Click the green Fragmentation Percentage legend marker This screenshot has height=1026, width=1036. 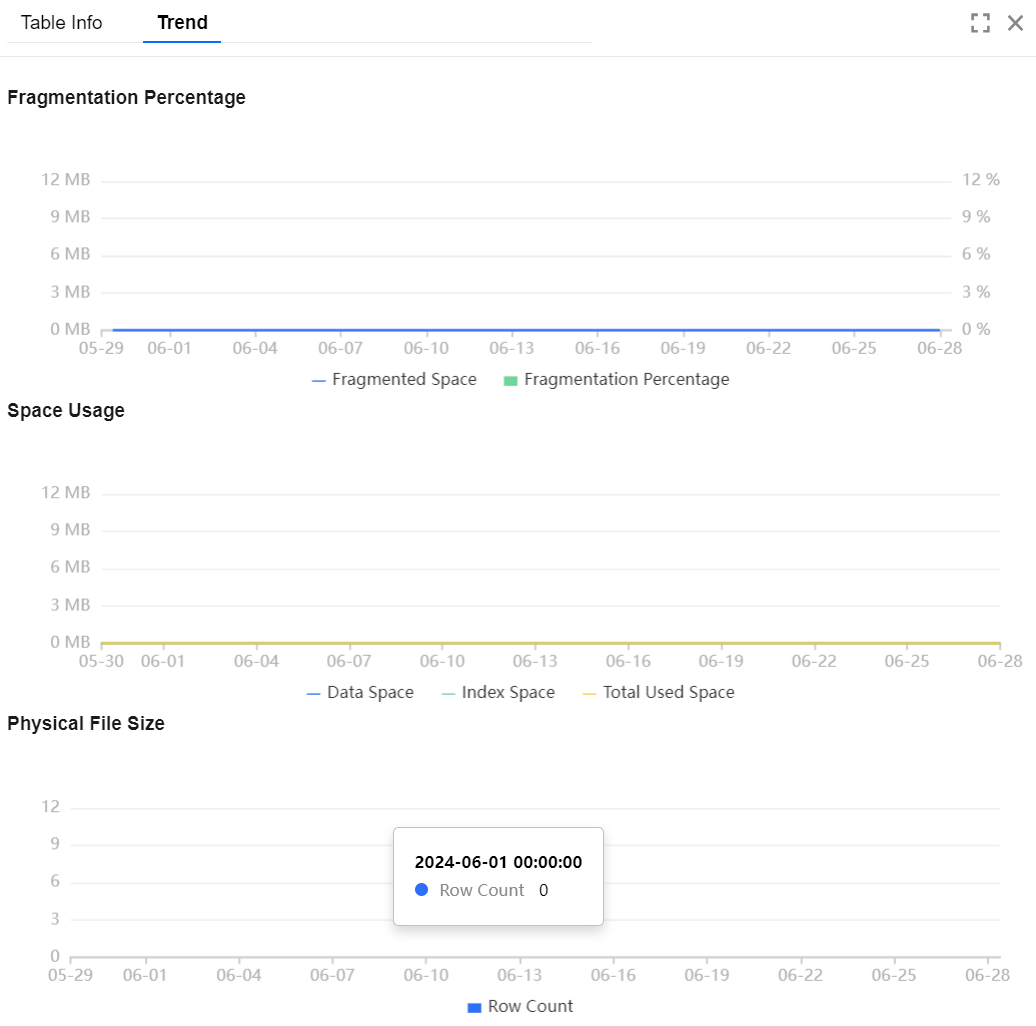(x=510, y=381)
